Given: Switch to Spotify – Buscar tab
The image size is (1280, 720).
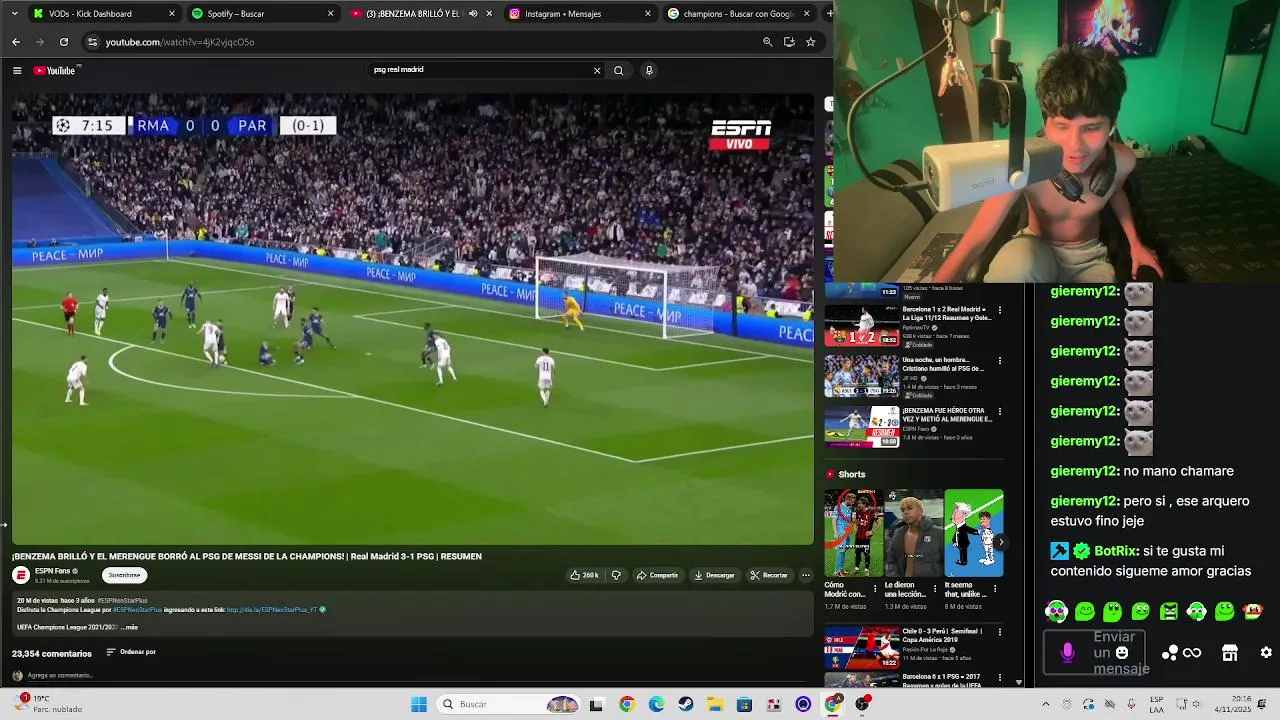Looking at the screenshot, I should 263,14.
